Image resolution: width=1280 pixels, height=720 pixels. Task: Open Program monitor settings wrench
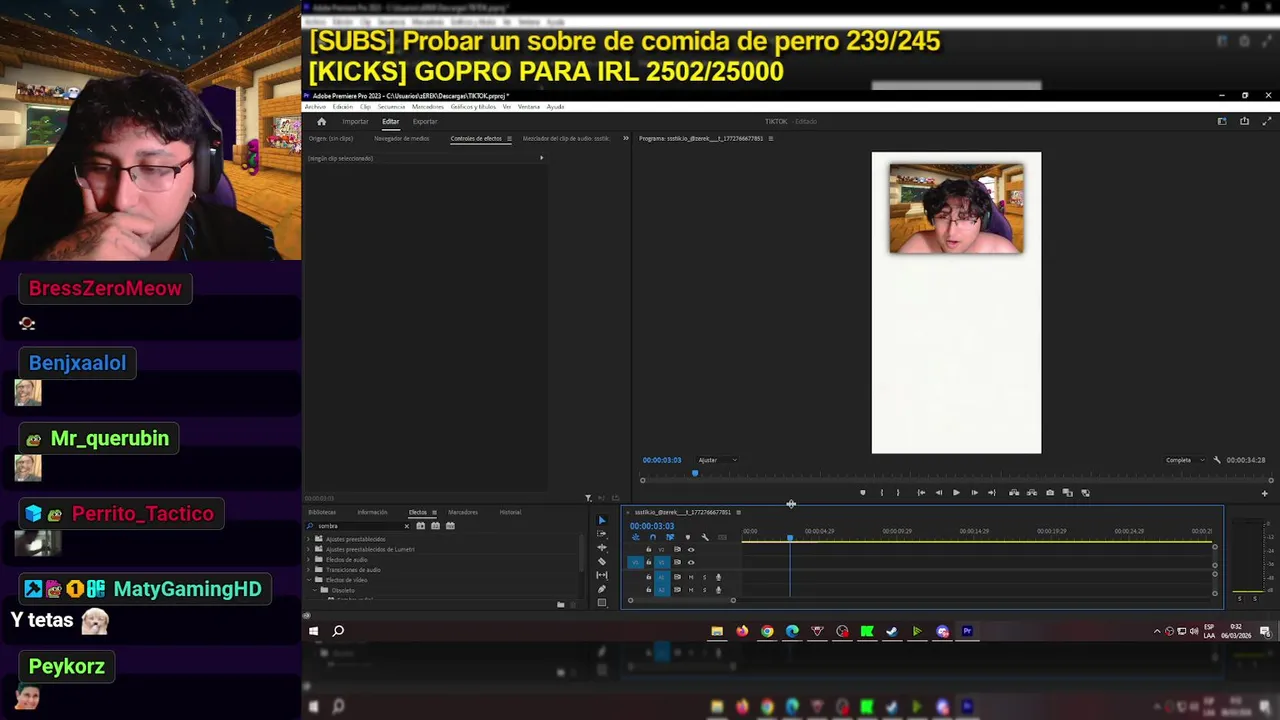pos(1217,460)
